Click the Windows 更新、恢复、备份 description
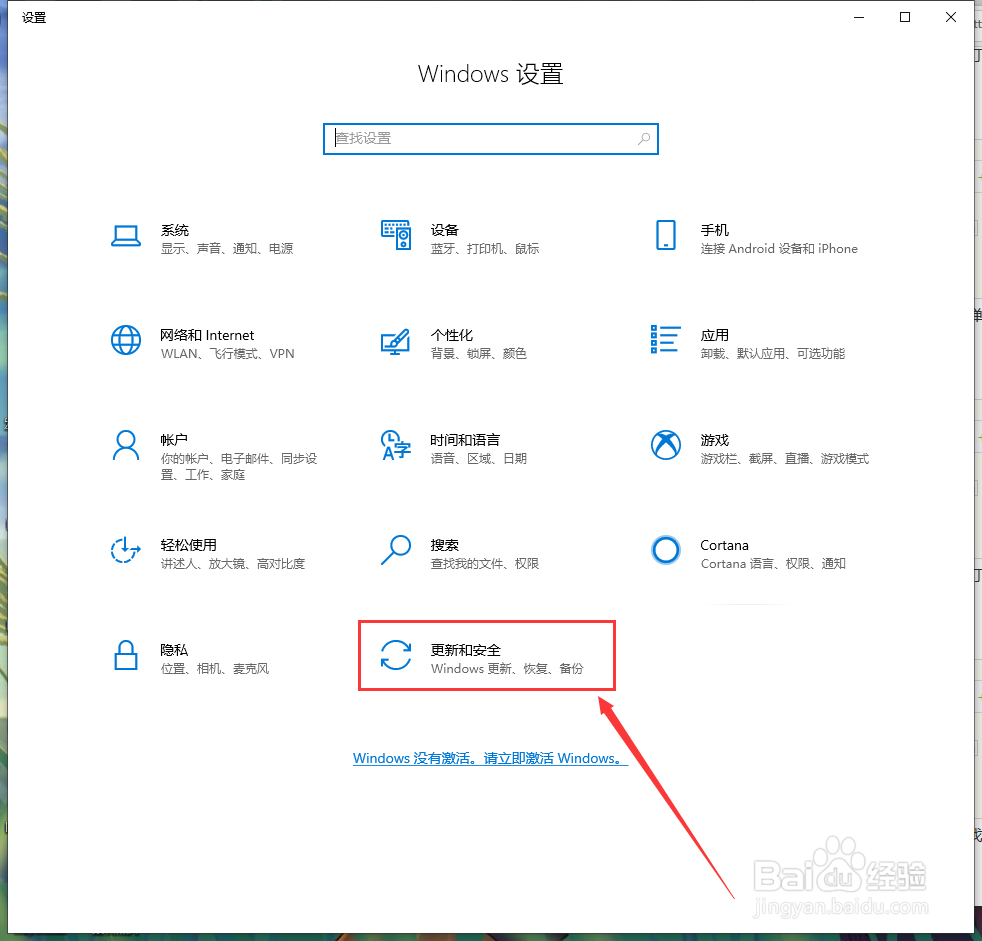The height and width of the screenshot is (941, 982). point(507,669)
